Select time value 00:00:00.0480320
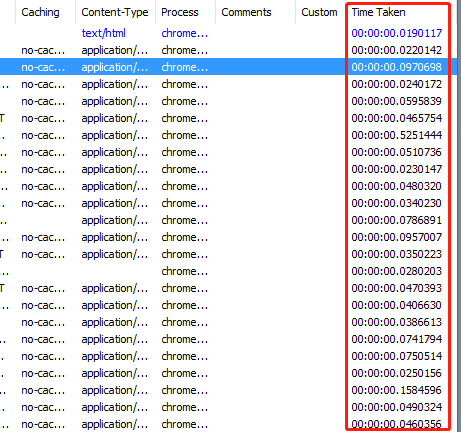 397,186
